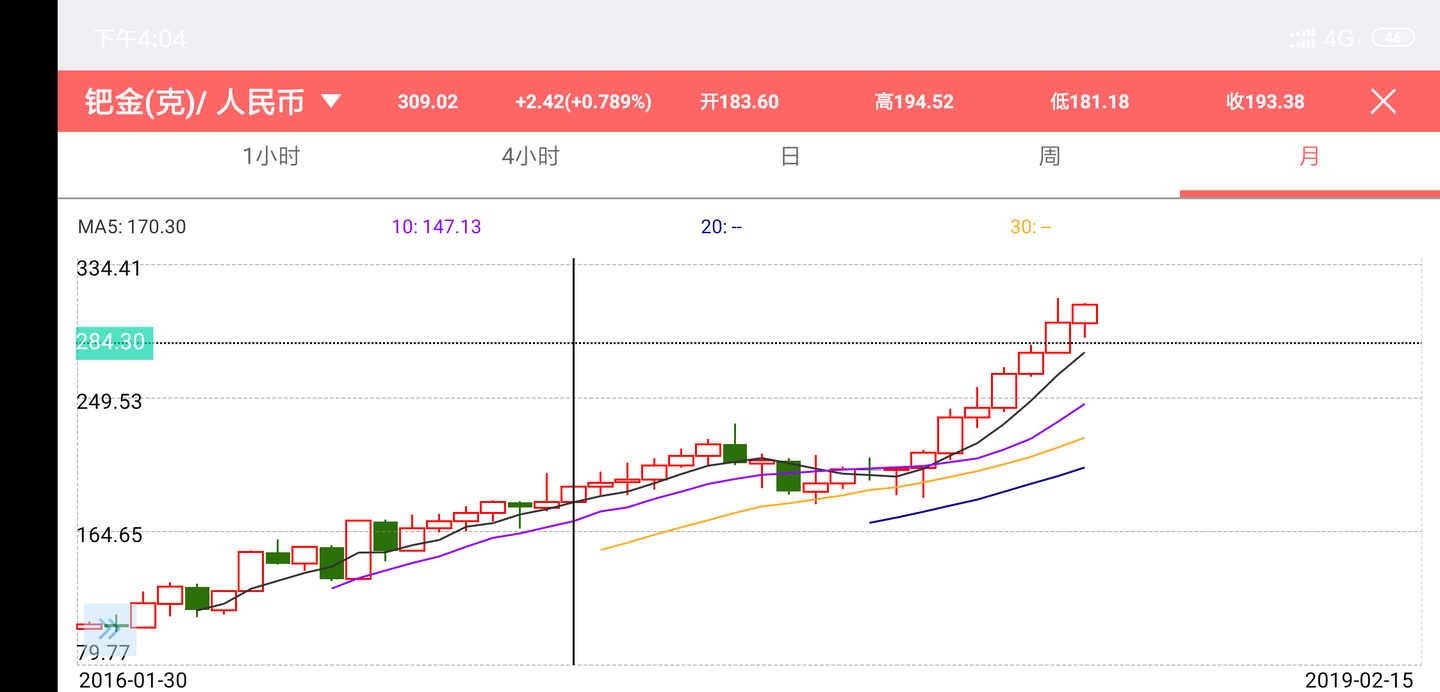
Task: Toggle the MA20 indicator display
Action: click(x=724, y=226)
